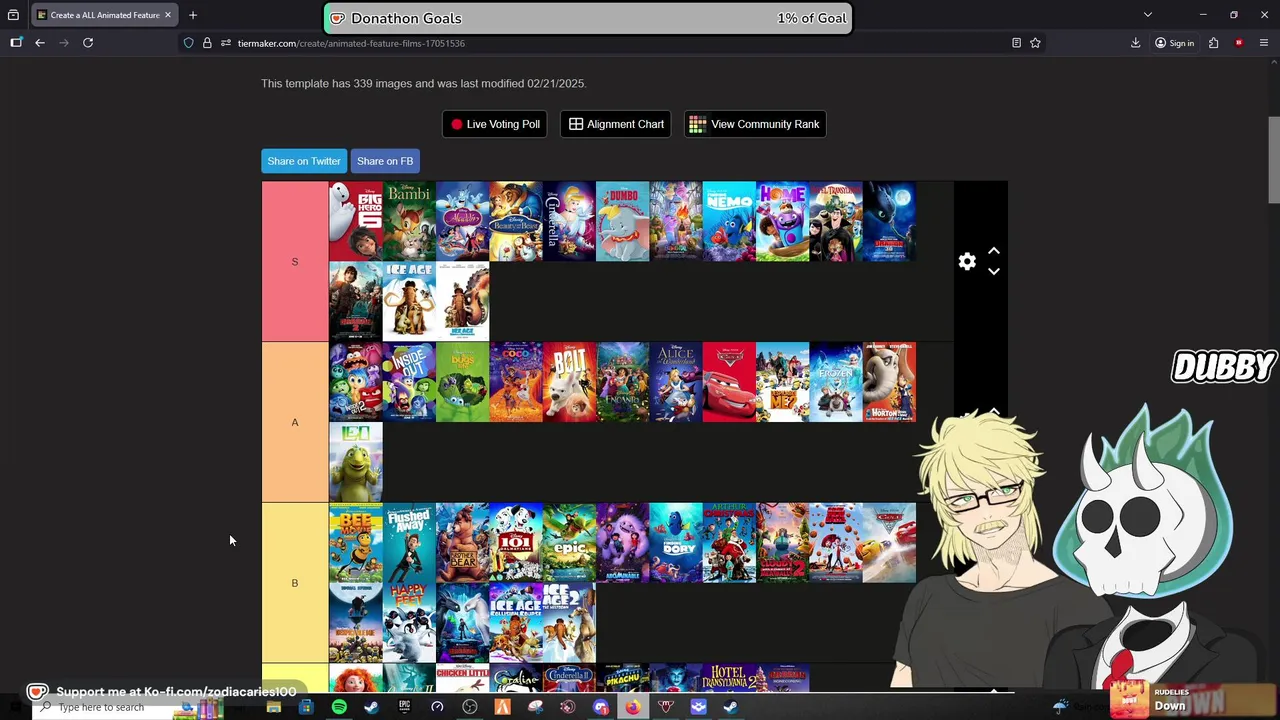Select the Bolt poster

click(x=569, y=382)
